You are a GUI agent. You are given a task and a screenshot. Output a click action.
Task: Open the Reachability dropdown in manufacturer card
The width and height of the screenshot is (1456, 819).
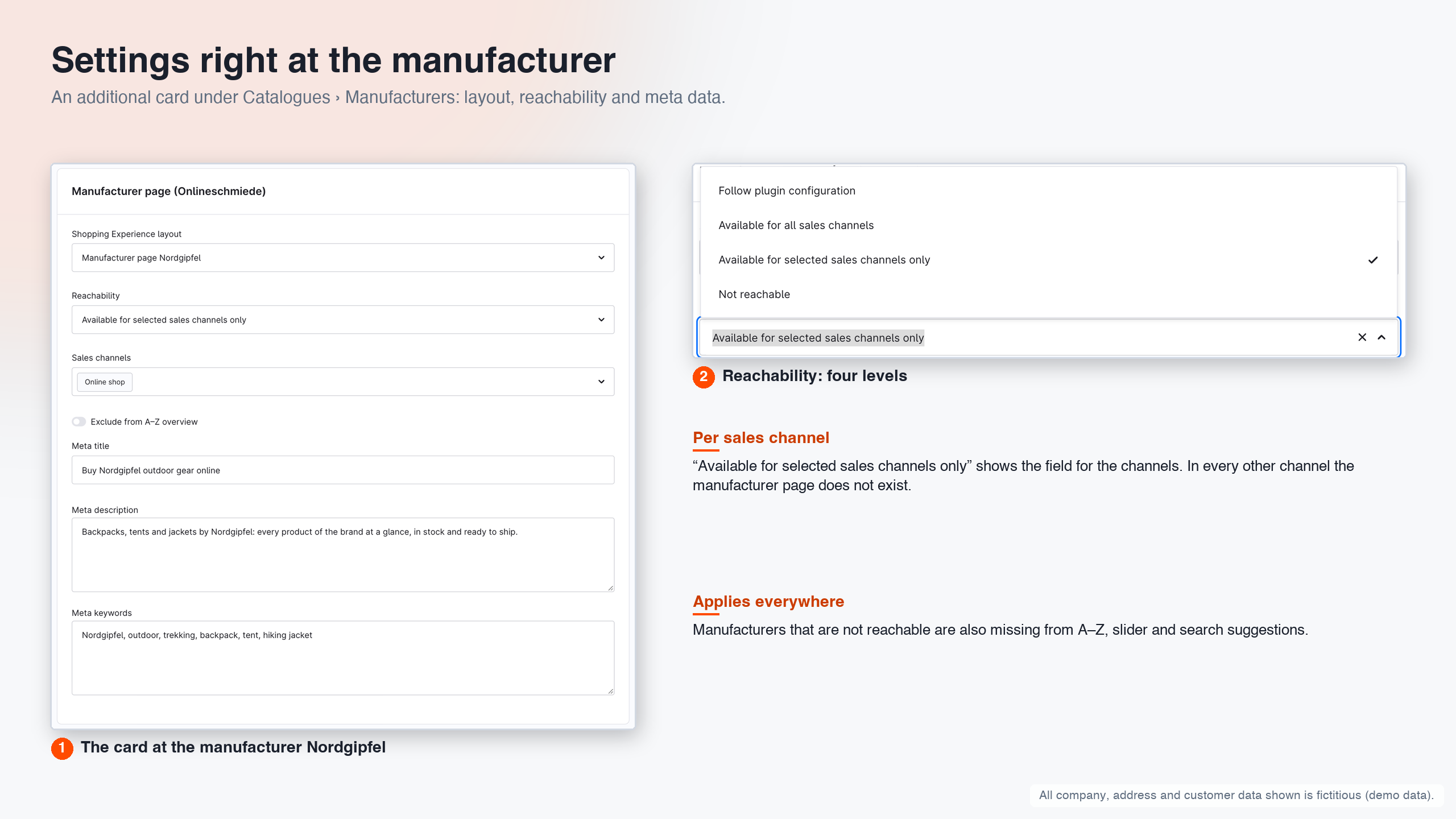pos(343,320)
